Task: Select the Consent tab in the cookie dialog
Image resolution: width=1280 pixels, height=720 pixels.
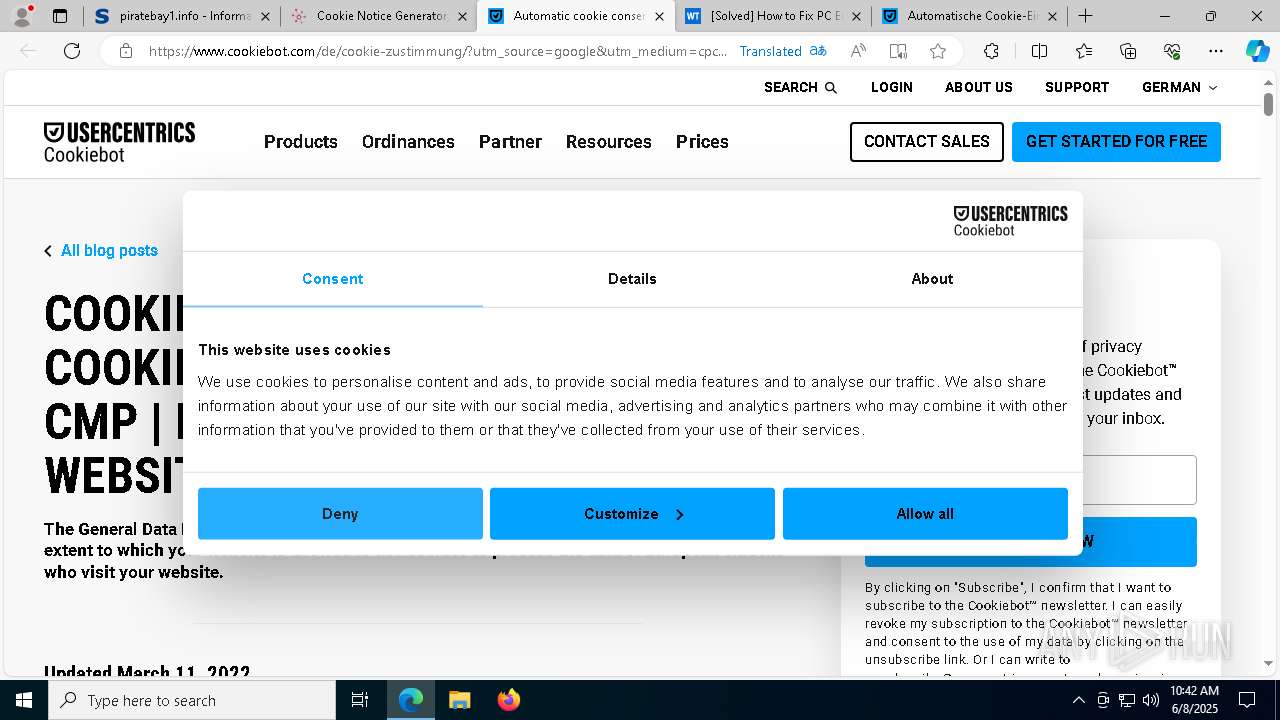Action: (333, 279)
